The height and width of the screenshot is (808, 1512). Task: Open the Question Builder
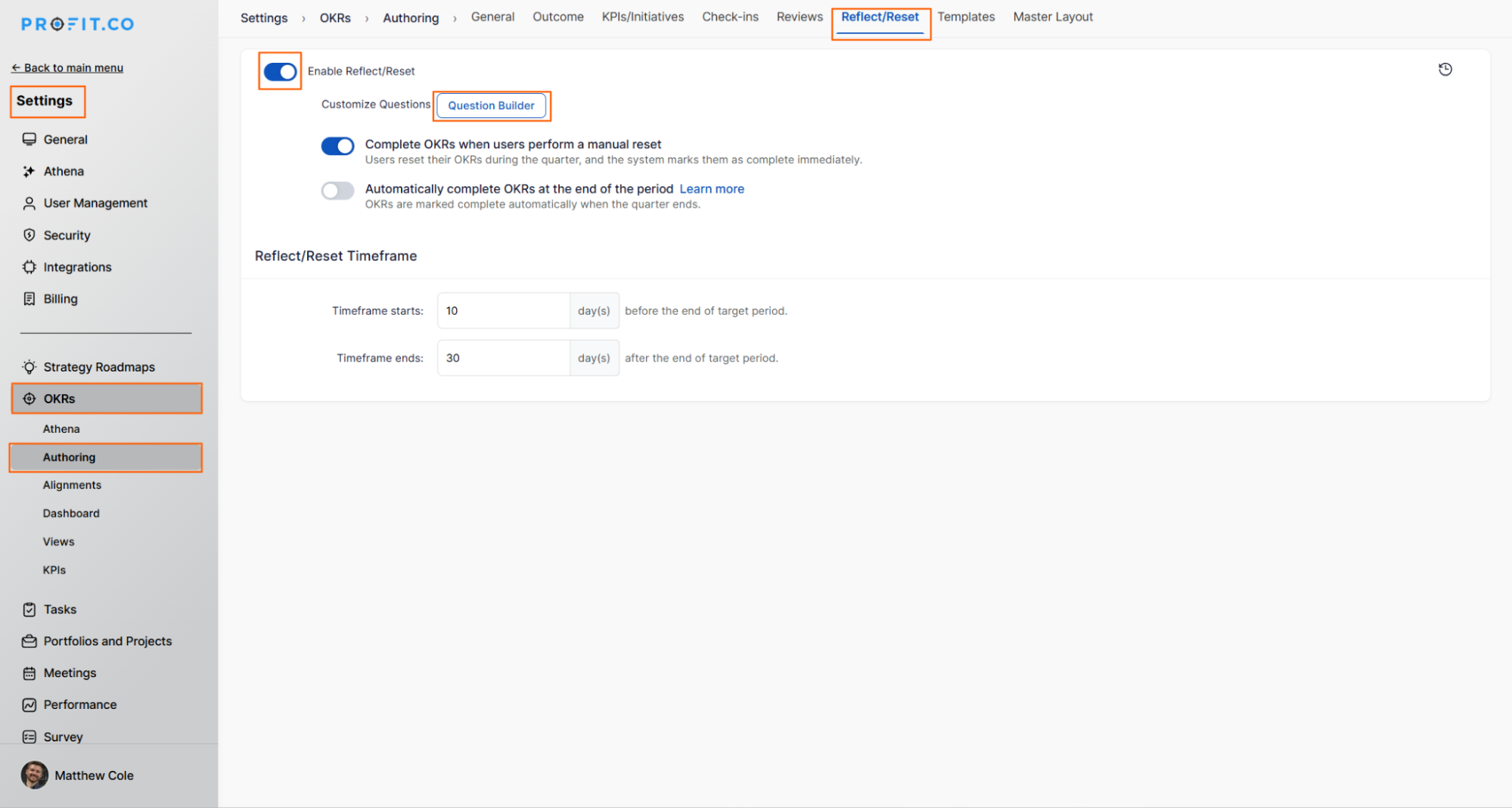491,106
